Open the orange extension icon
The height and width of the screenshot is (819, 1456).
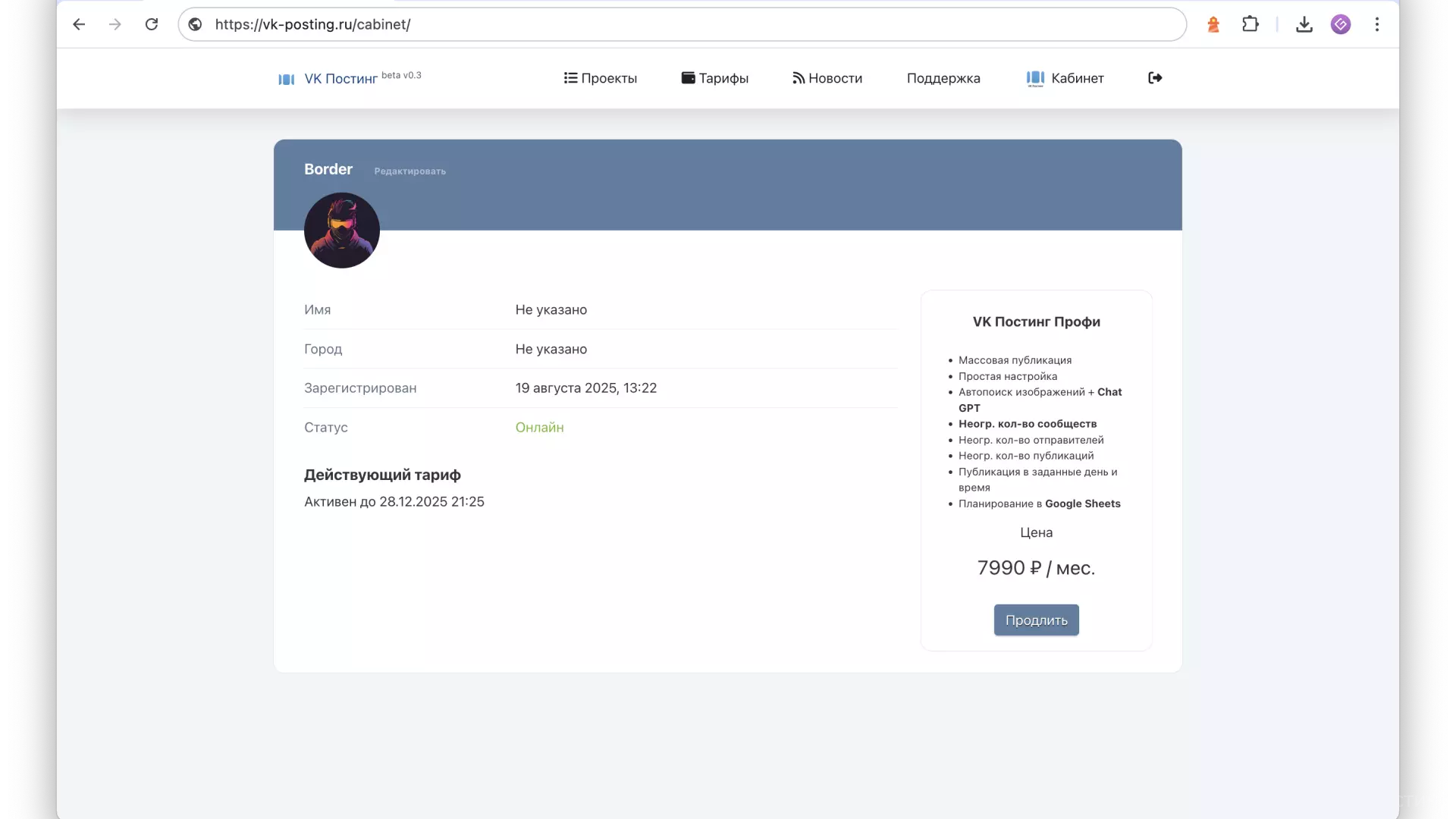(1213, 24)
